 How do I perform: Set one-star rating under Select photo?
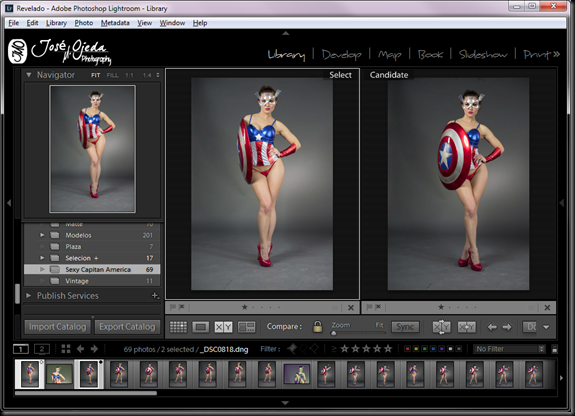tap(244, 307)
